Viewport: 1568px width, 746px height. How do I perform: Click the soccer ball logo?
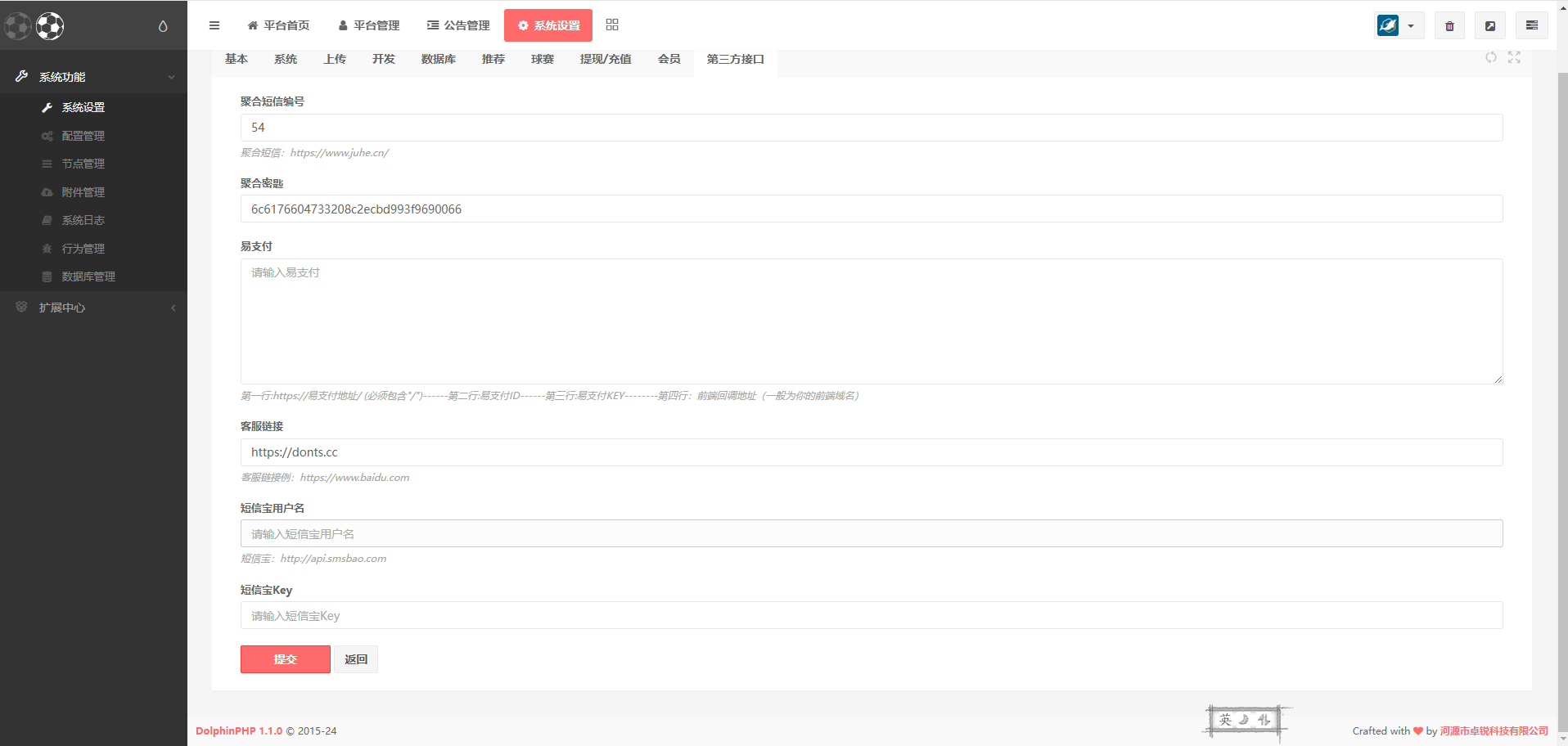(49, 26)
